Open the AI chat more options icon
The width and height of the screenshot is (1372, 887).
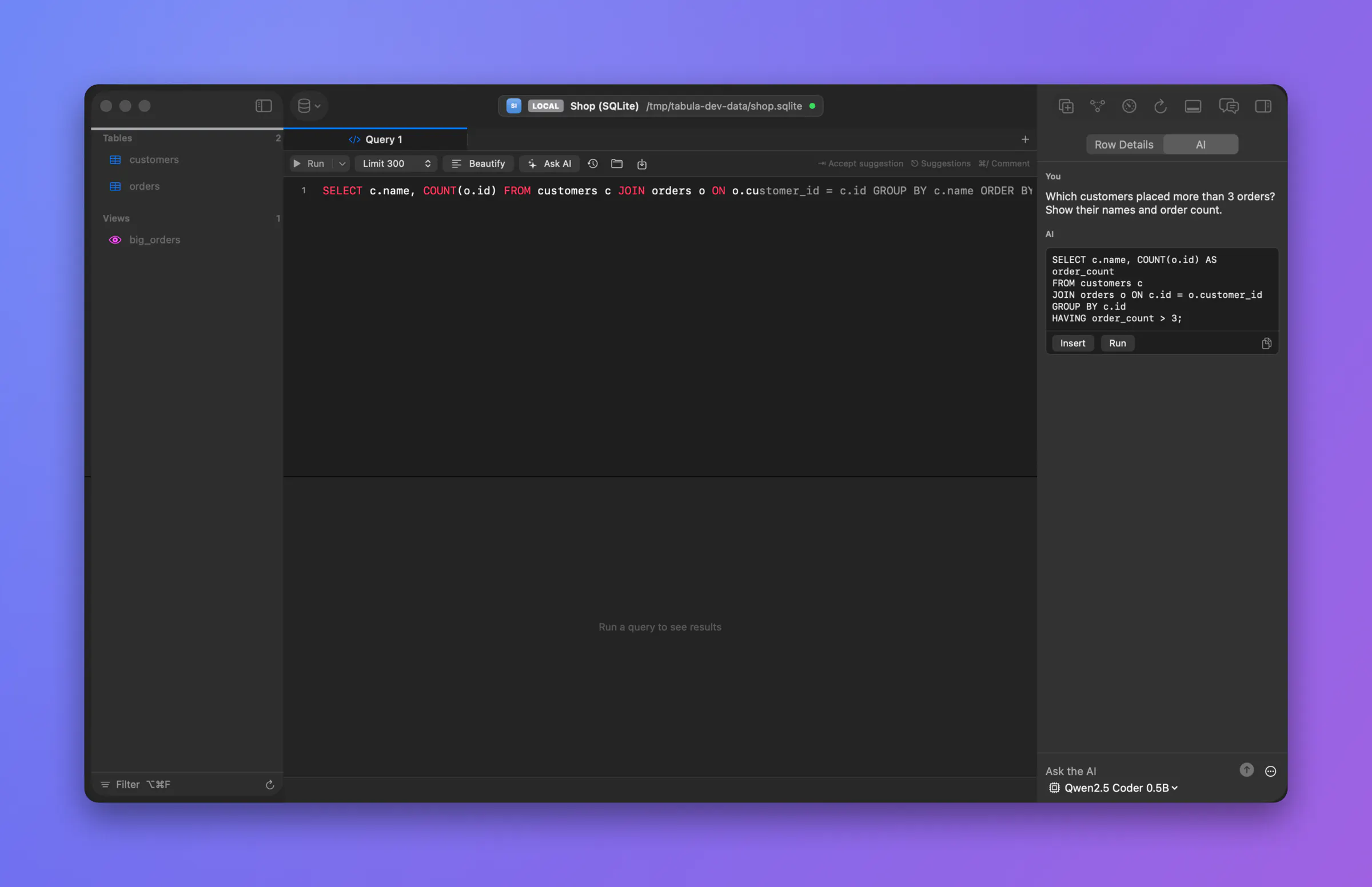click(1270, 771)
